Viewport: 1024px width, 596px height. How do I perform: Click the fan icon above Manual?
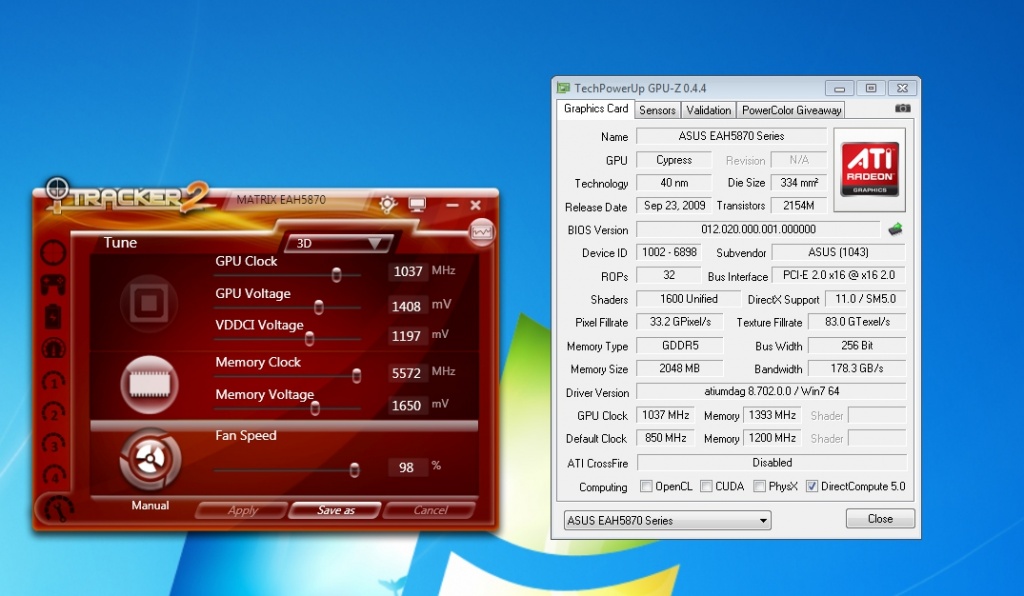(x=150, y=460)
